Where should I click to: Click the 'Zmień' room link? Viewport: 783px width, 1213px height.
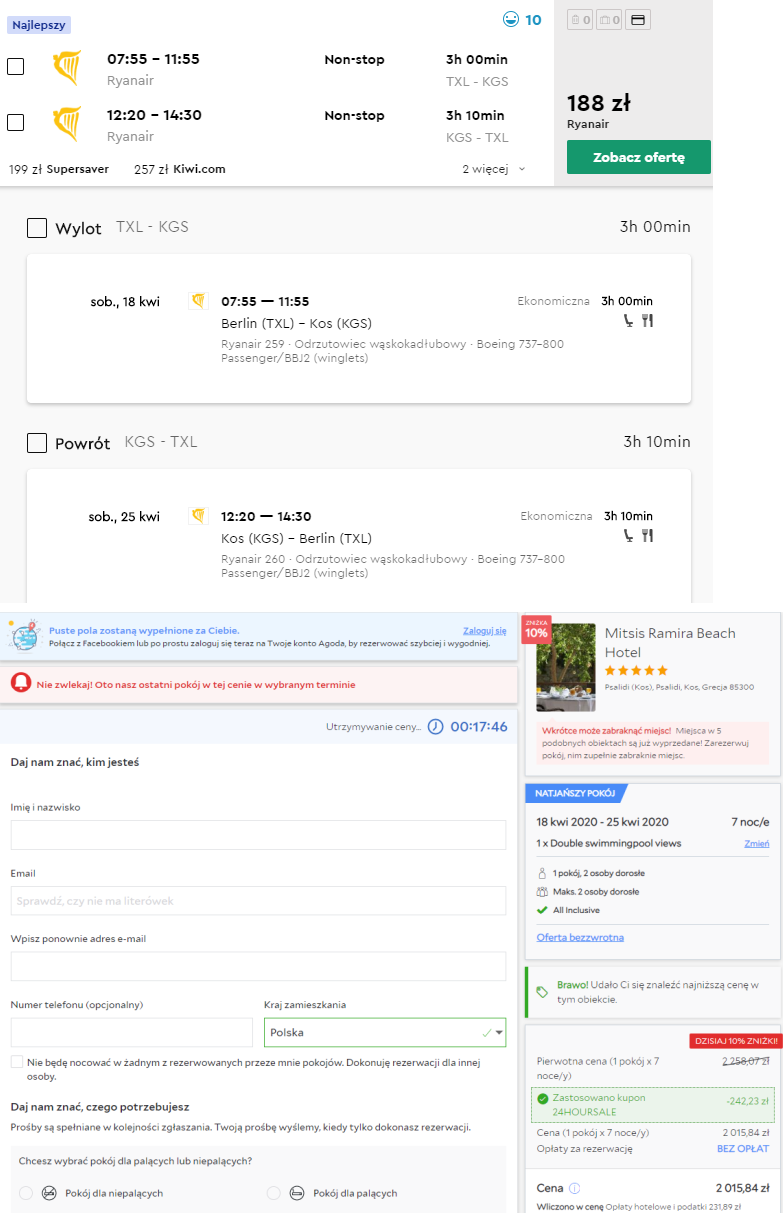click(x=757, y=843)
